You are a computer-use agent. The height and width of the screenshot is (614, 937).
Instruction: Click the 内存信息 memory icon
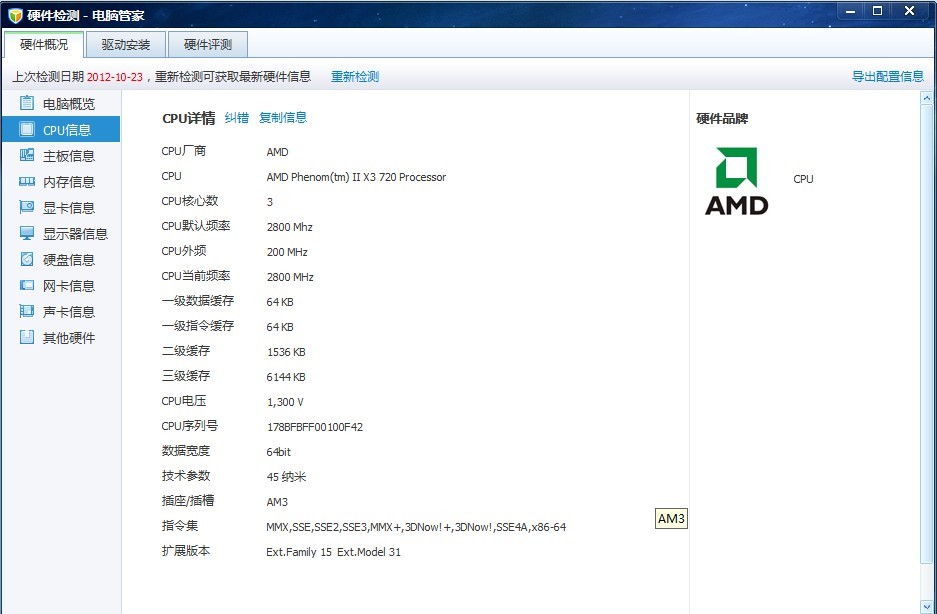coord(27,181)
